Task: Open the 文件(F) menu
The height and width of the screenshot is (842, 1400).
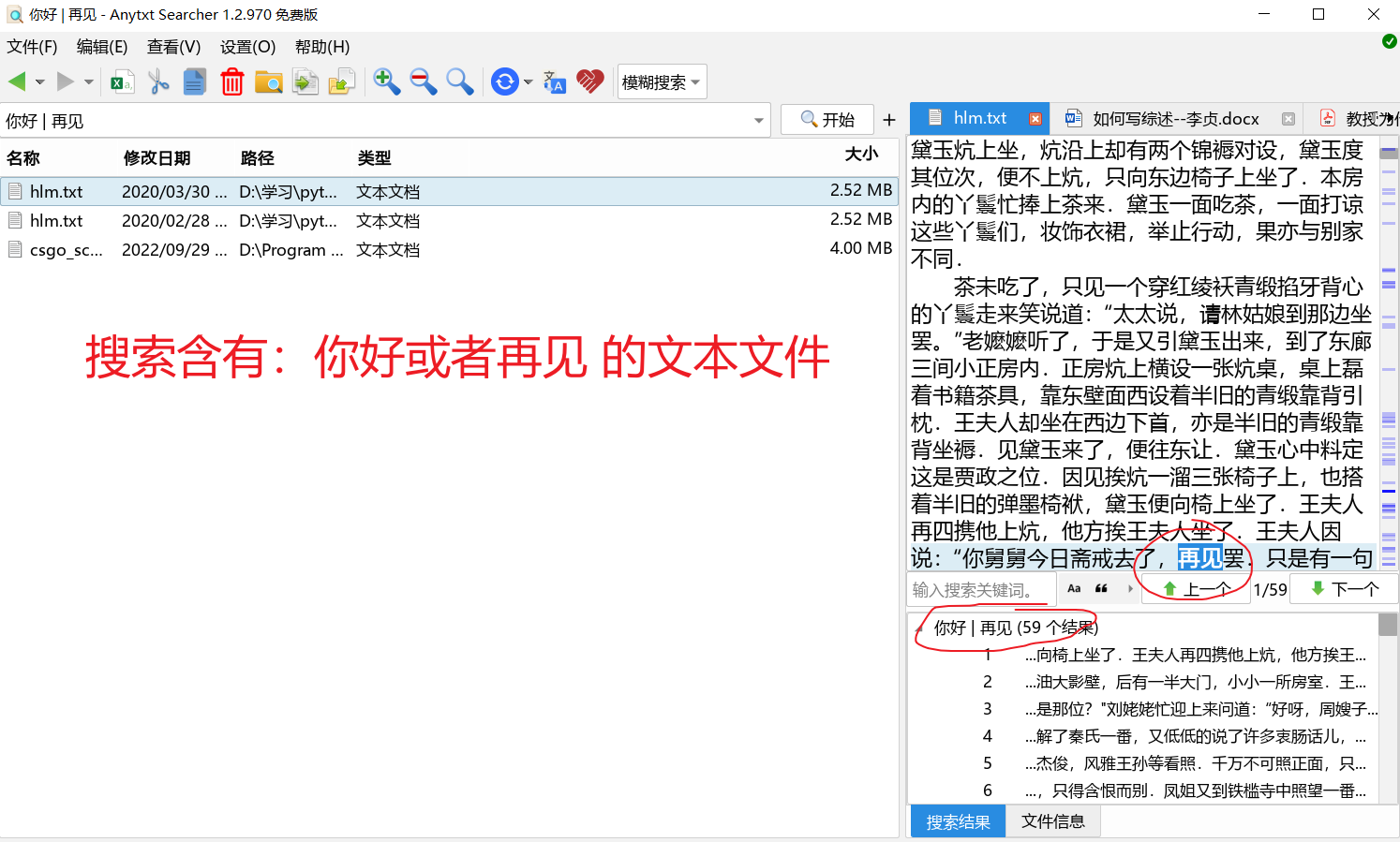Action: pyautogui.click(x=32, y=47)
